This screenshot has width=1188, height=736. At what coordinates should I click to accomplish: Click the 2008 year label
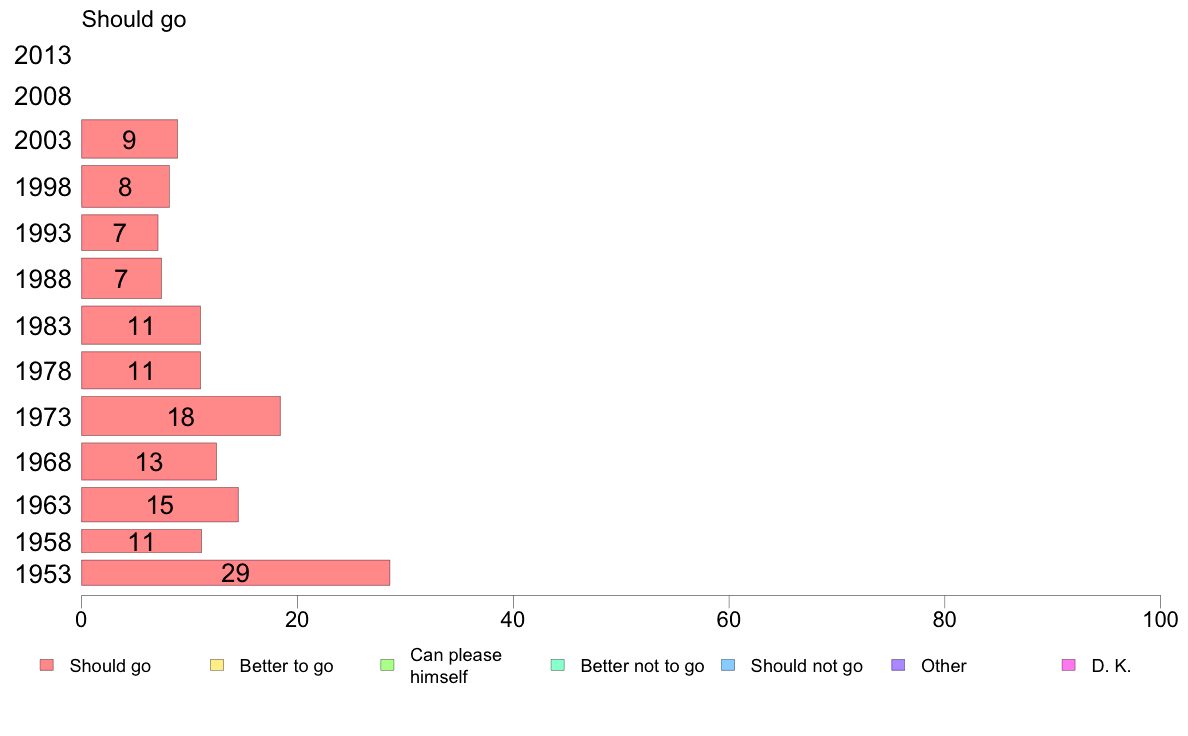(x=42, y=96)
